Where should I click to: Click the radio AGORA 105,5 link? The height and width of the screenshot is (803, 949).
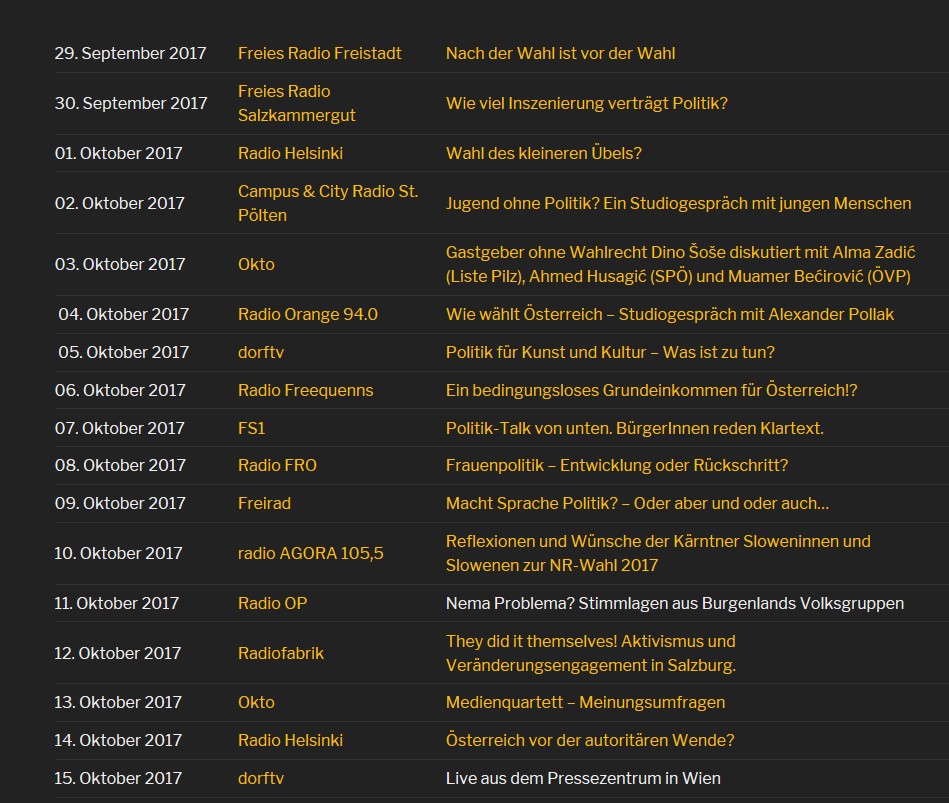[x=310, y=554]
